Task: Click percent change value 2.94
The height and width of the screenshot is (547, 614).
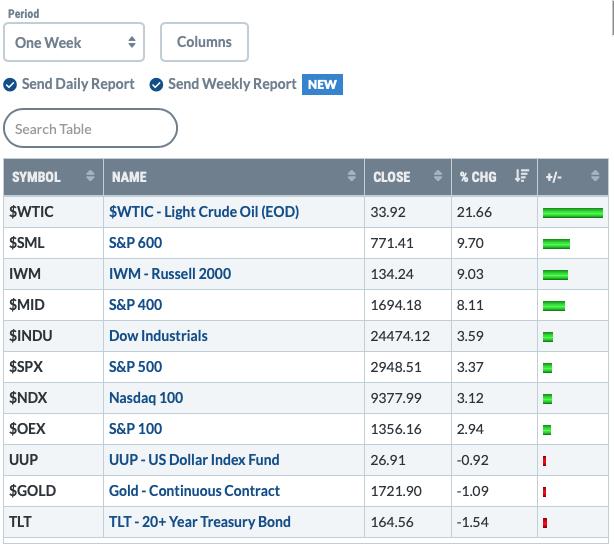Action: coord(470,429)
